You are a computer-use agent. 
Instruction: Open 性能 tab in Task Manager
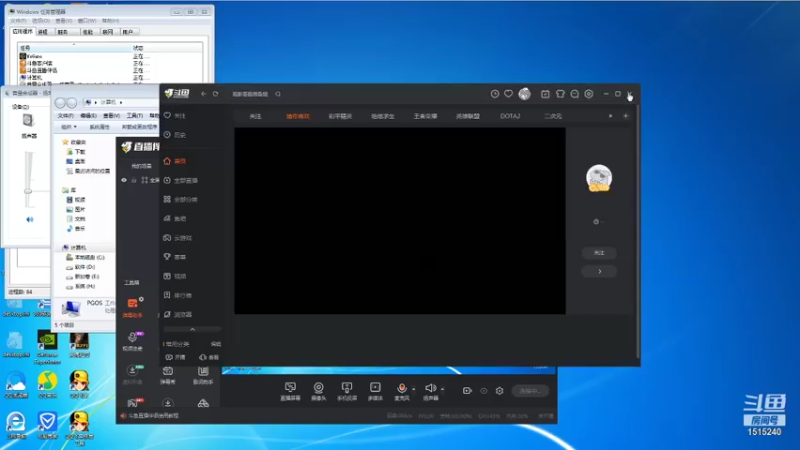(x=88, y=32)
